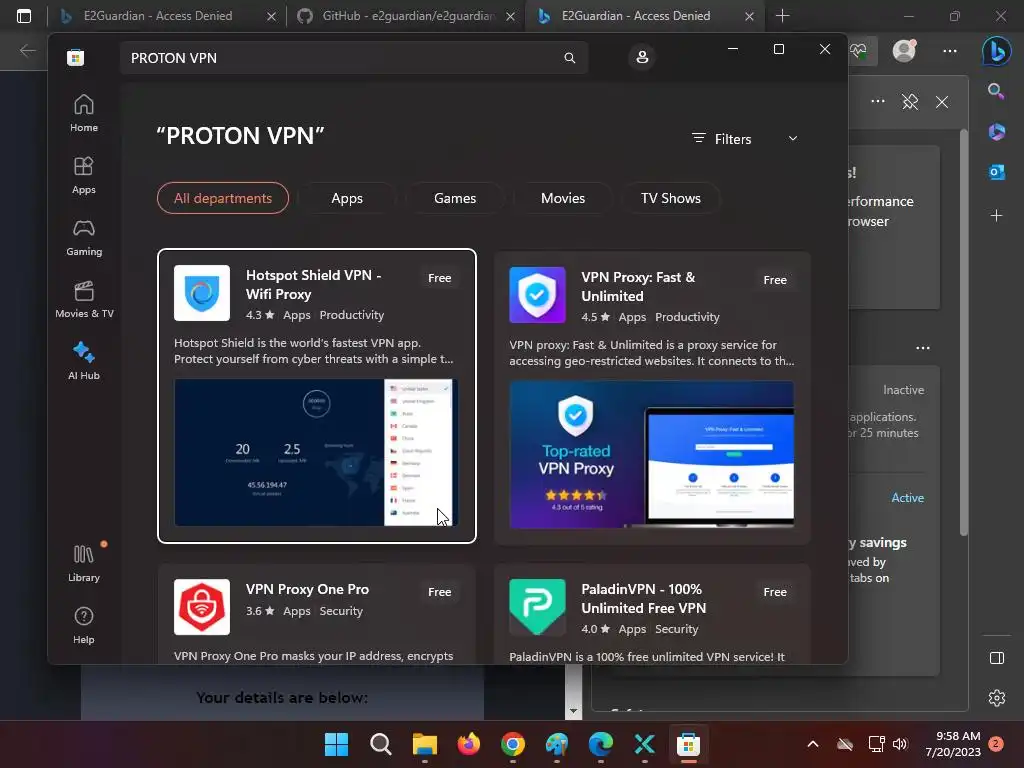Screen dimensions: 1024x768
Task: Open Windows Start menu
Action: (336, 744)
